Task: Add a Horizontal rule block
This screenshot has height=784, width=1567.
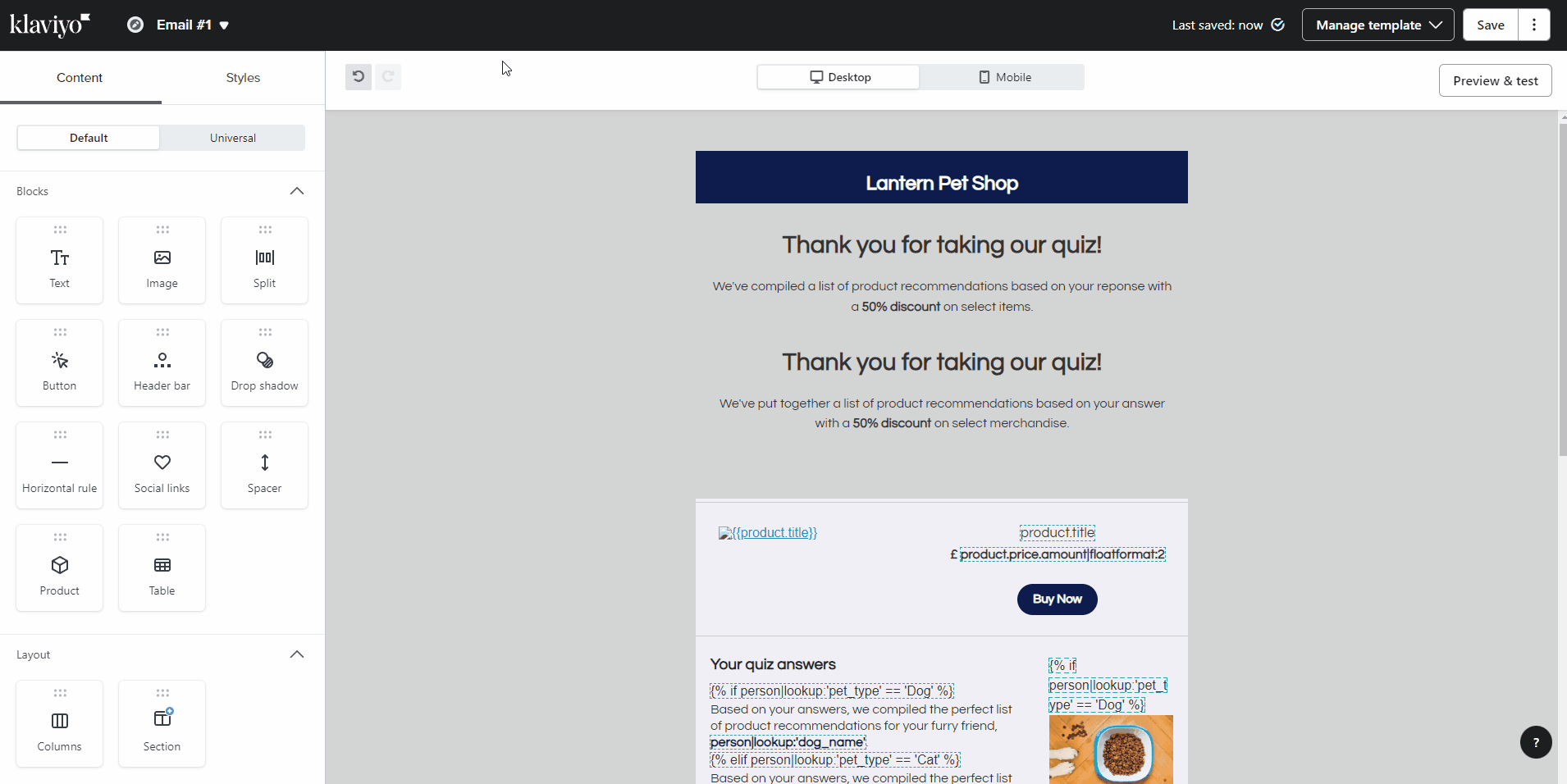Action: (x=60, y=465)
